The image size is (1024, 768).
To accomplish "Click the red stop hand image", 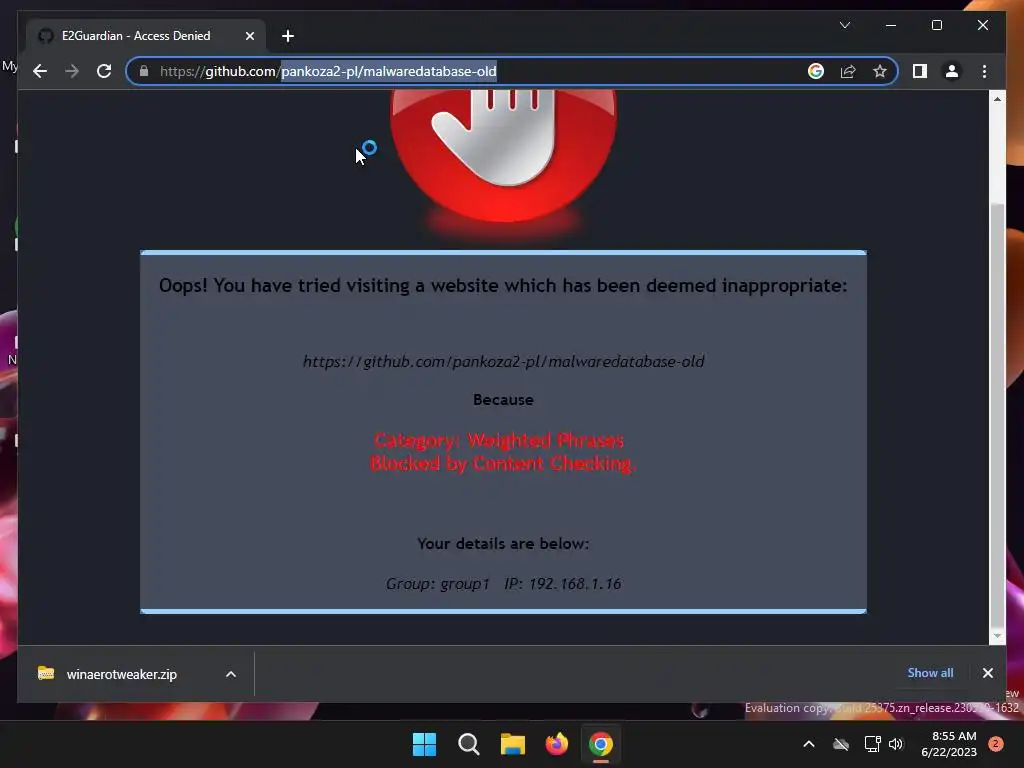I will click(x=504, y=157).
